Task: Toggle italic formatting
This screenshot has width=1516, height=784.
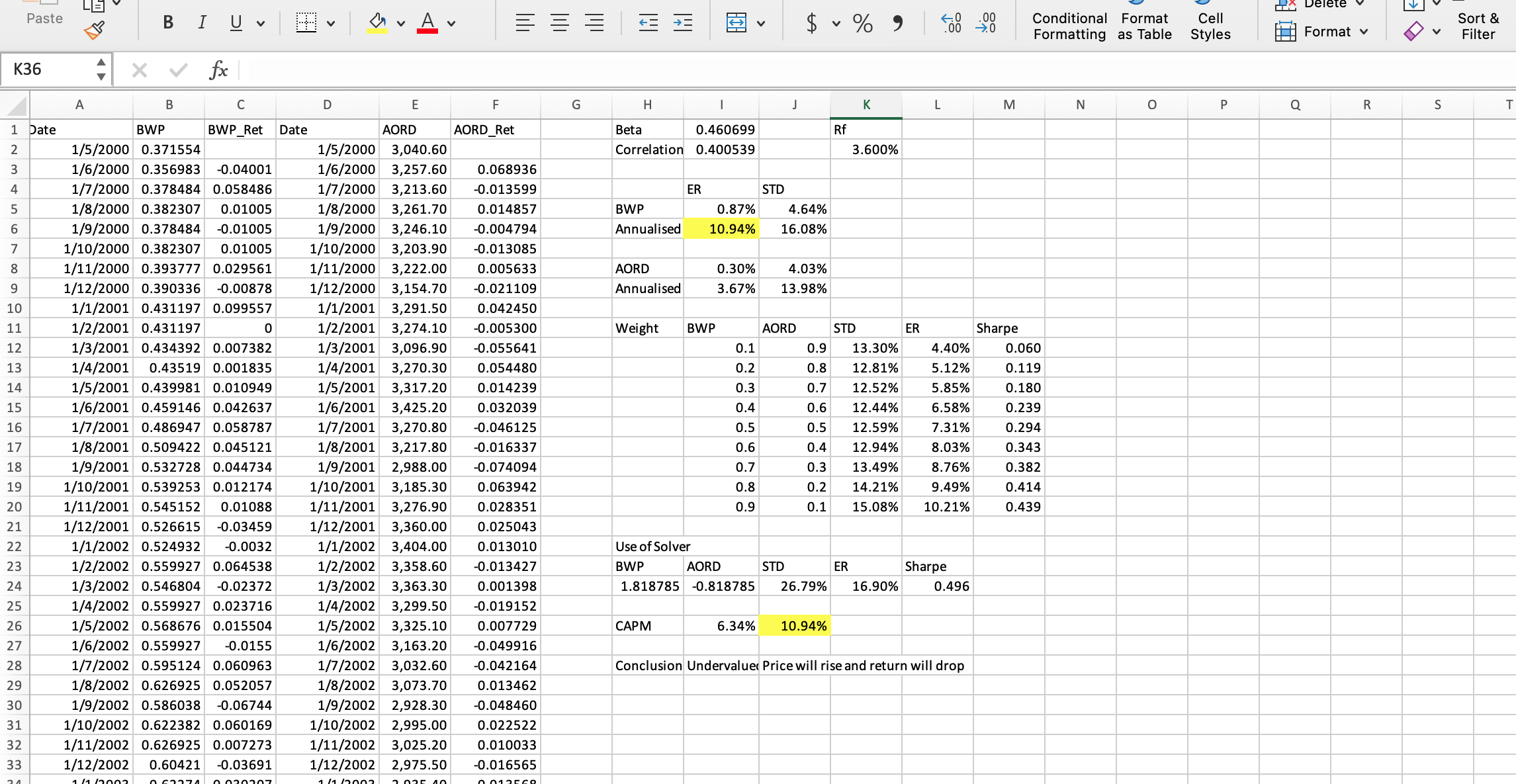Action: pos(202,23)
